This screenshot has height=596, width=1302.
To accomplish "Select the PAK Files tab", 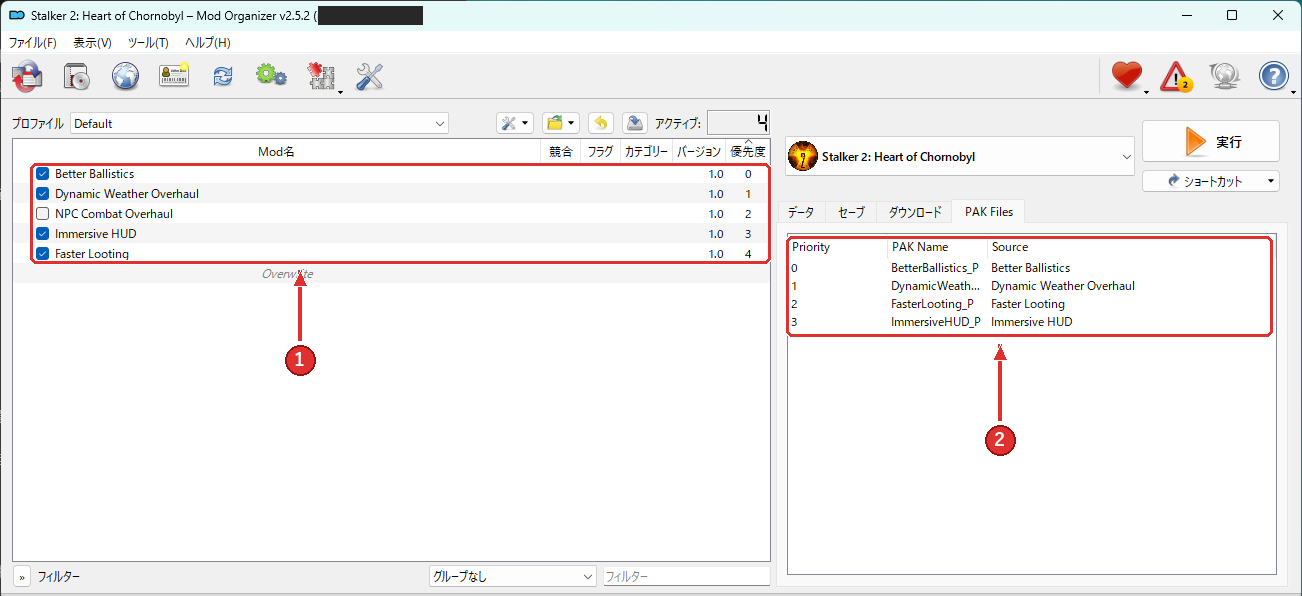I will tap(988, 211).
